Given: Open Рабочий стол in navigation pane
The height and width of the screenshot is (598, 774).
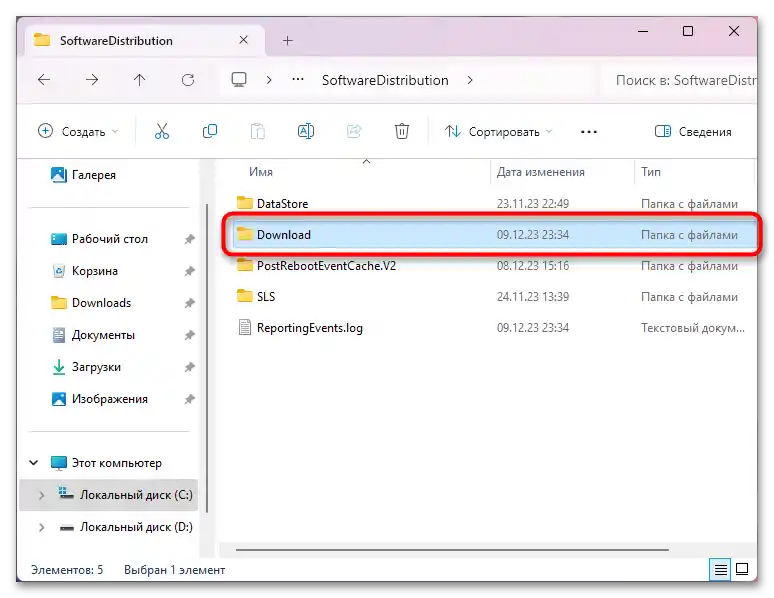Looking at the screenshot, I should tap(110, 239).
